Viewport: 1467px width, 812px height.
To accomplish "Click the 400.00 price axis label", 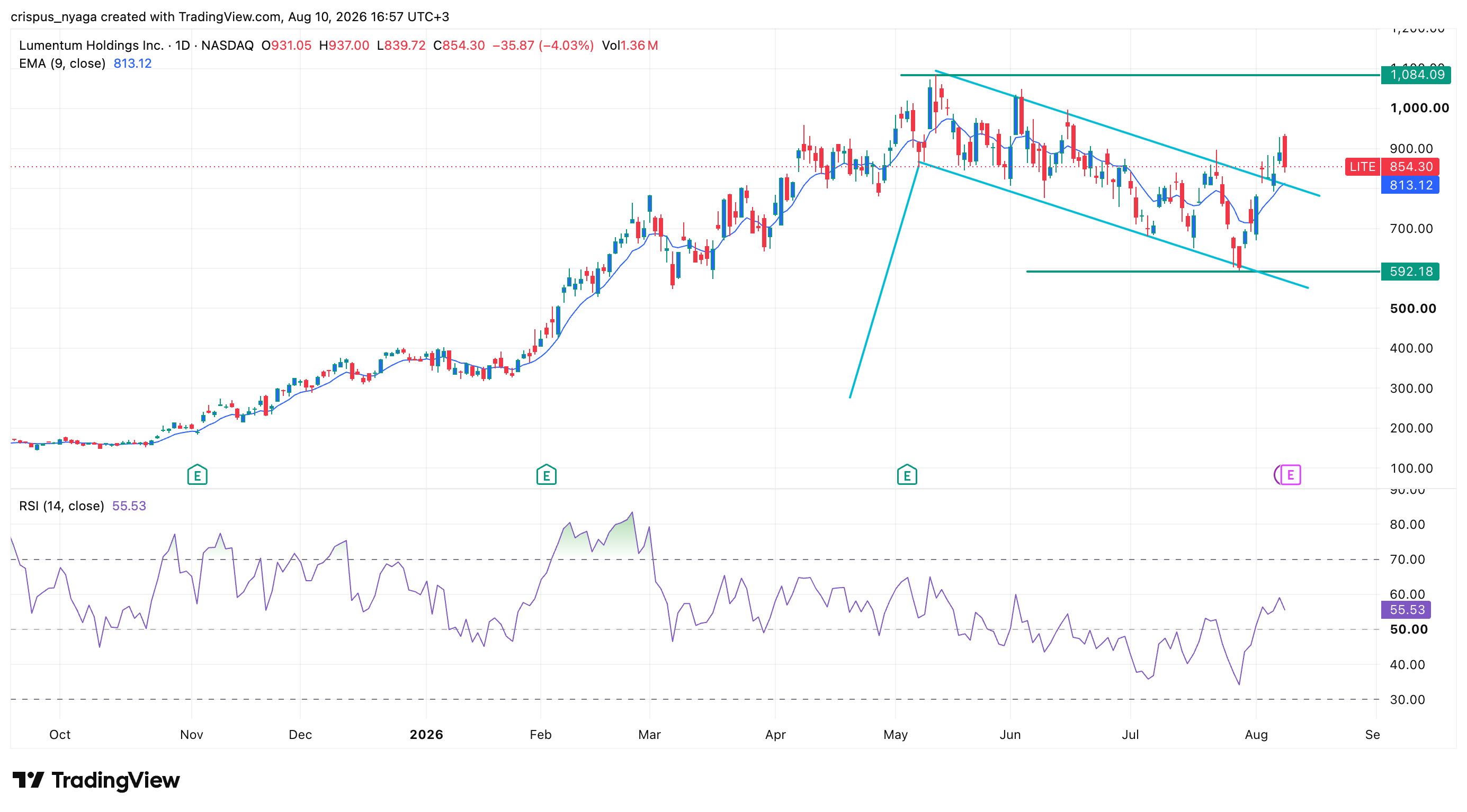I will [x=1411, y=348].
